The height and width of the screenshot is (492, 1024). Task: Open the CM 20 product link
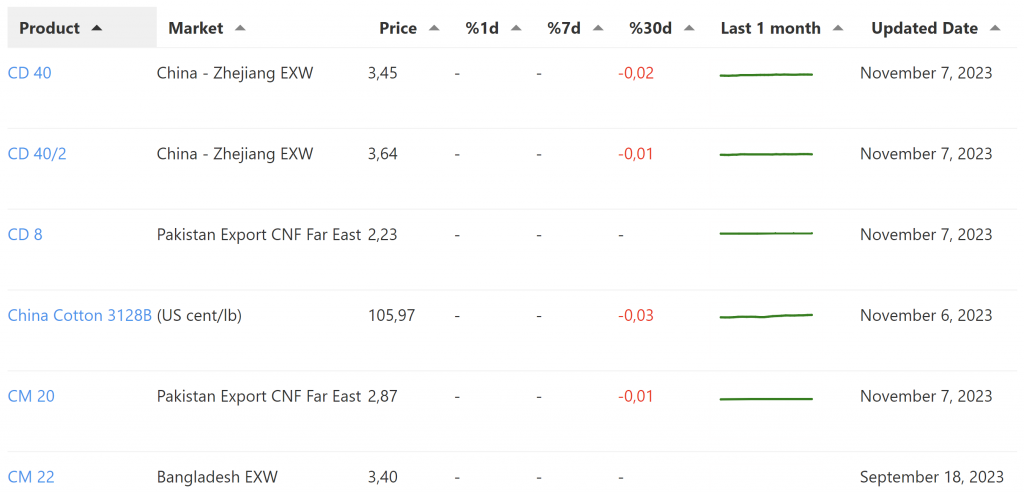point(31,397)
